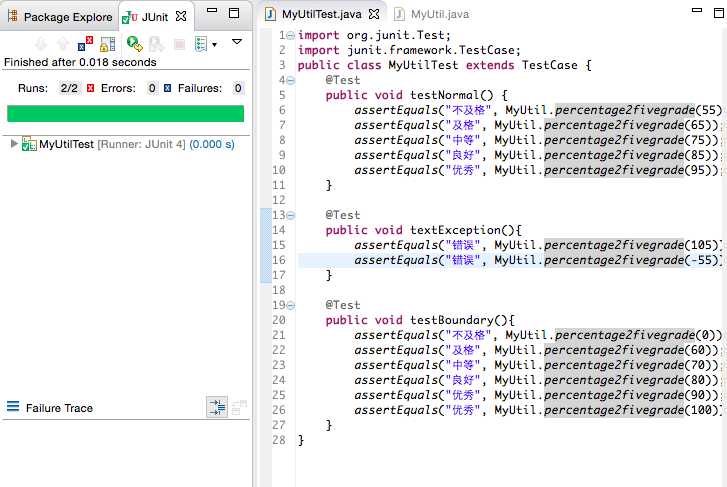Toggle show failures only filter
This screenshot has height=487, width=727.
(85, 44)
